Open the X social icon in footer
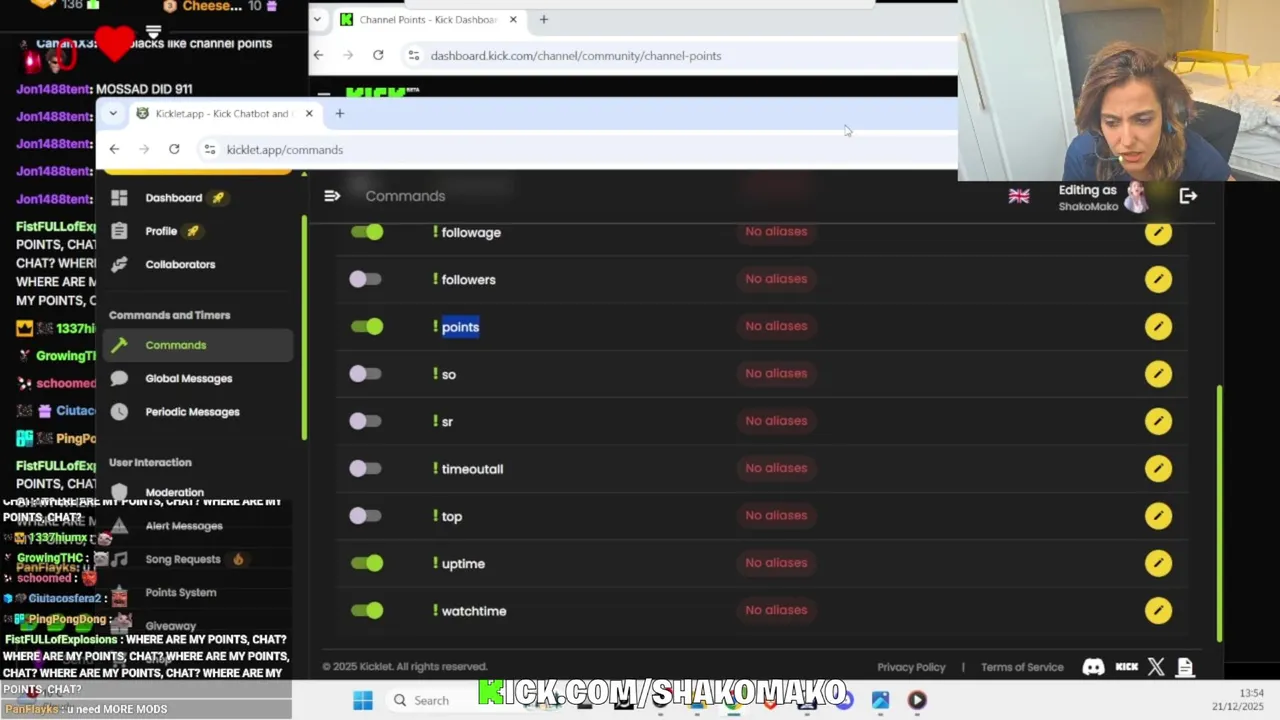This screenshot has height=720, width=1280. [x=1157, y=667]
